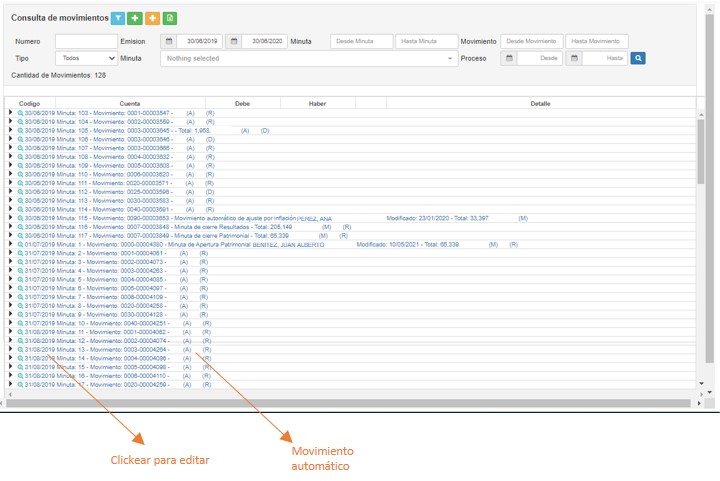Click the blue search magnifier button

[x=638, y=59]
